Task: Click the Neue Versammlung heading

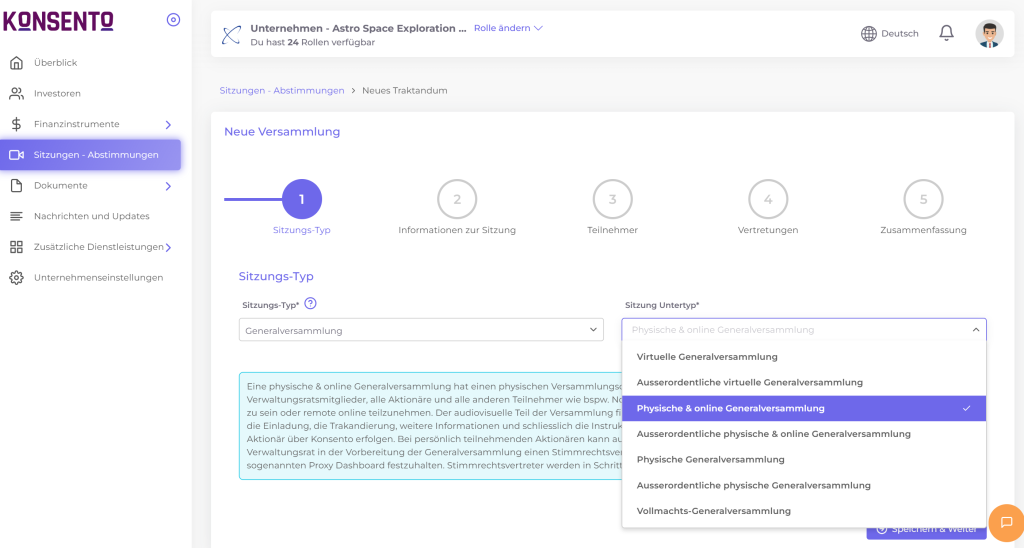Action: coord(282,132)
